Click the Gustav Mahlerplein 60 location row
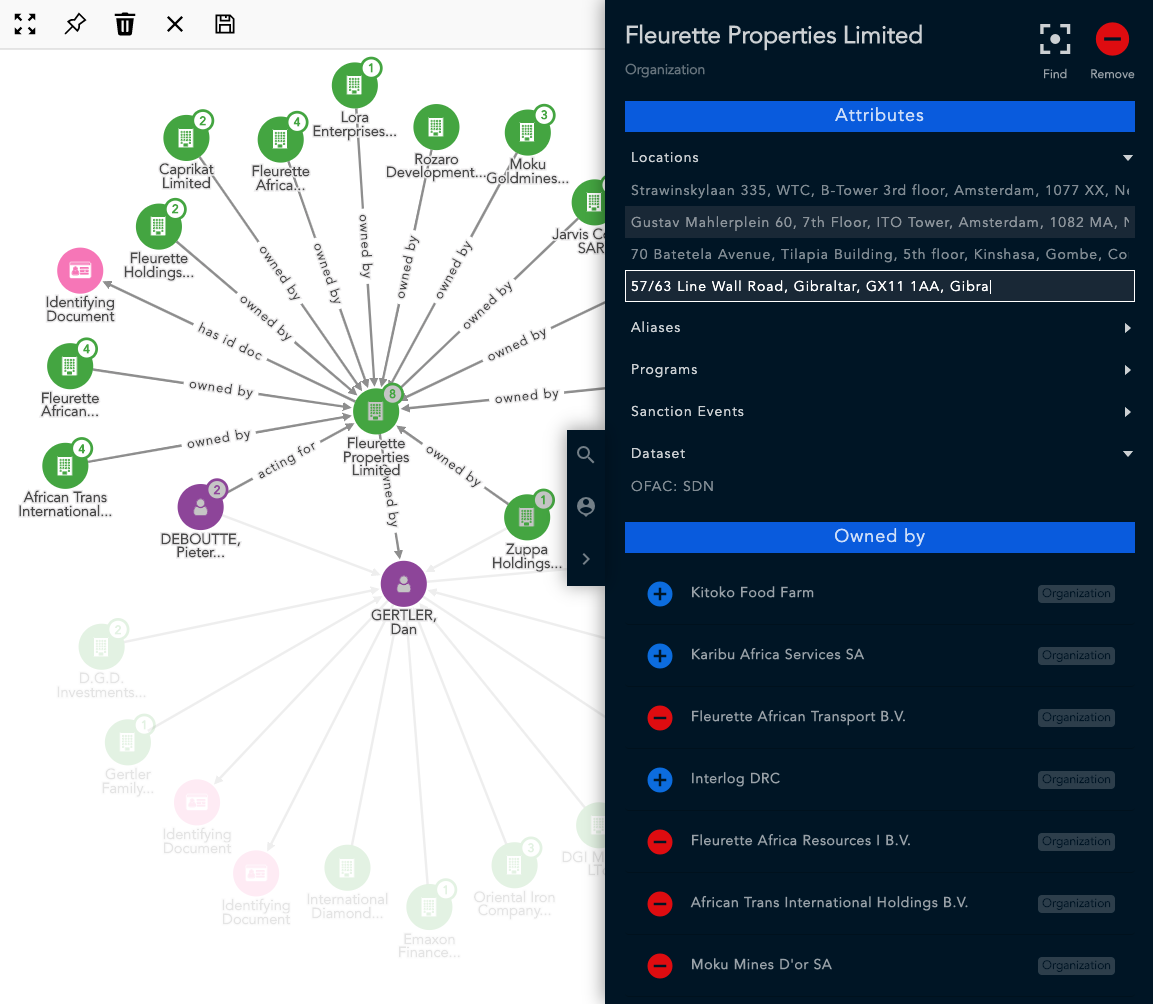This screenshot has height=1004, width=1153. coord(879,222)
